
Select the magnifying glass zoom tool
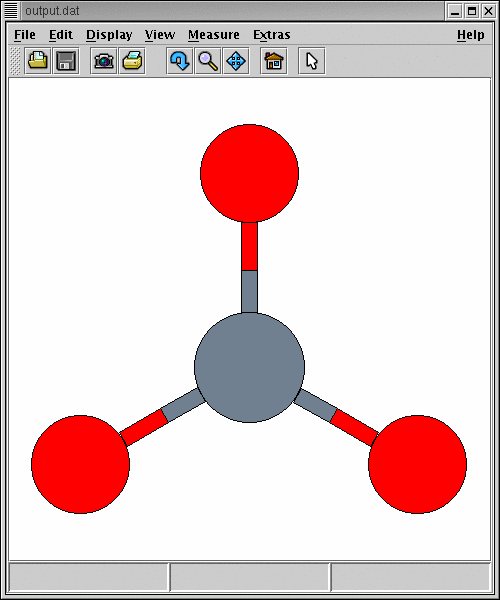208,61
